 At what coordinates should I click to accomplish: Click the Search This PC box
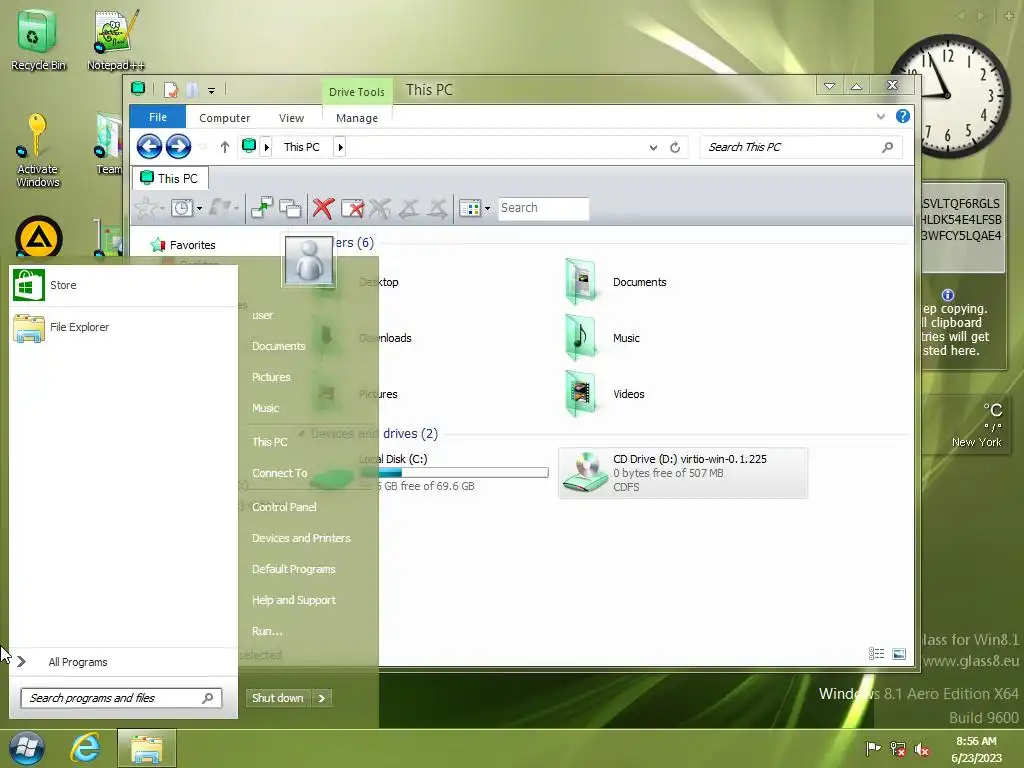[801, 147]
